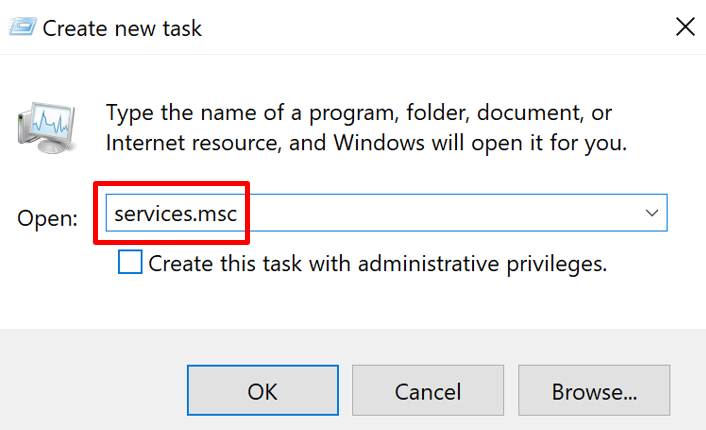Click empty space inside the Open field
706x430 pixels.
click(440, 213)
